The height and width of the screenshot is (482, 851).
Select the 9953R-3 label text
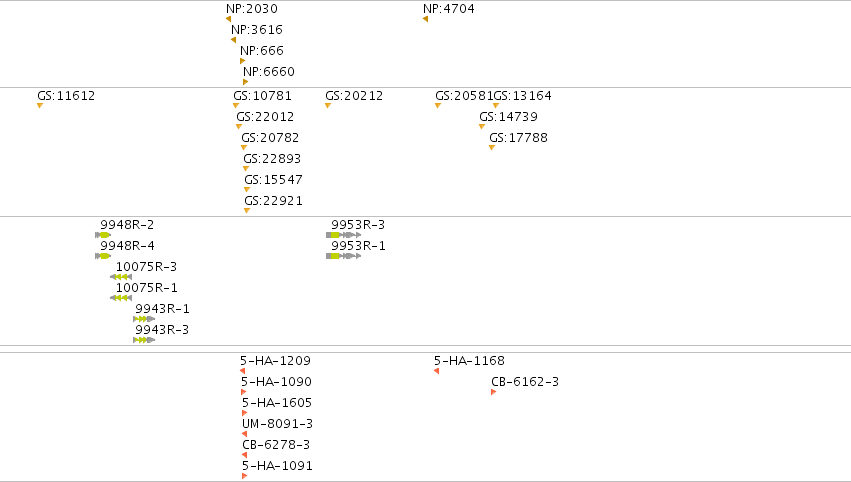[x=358, y=225]
